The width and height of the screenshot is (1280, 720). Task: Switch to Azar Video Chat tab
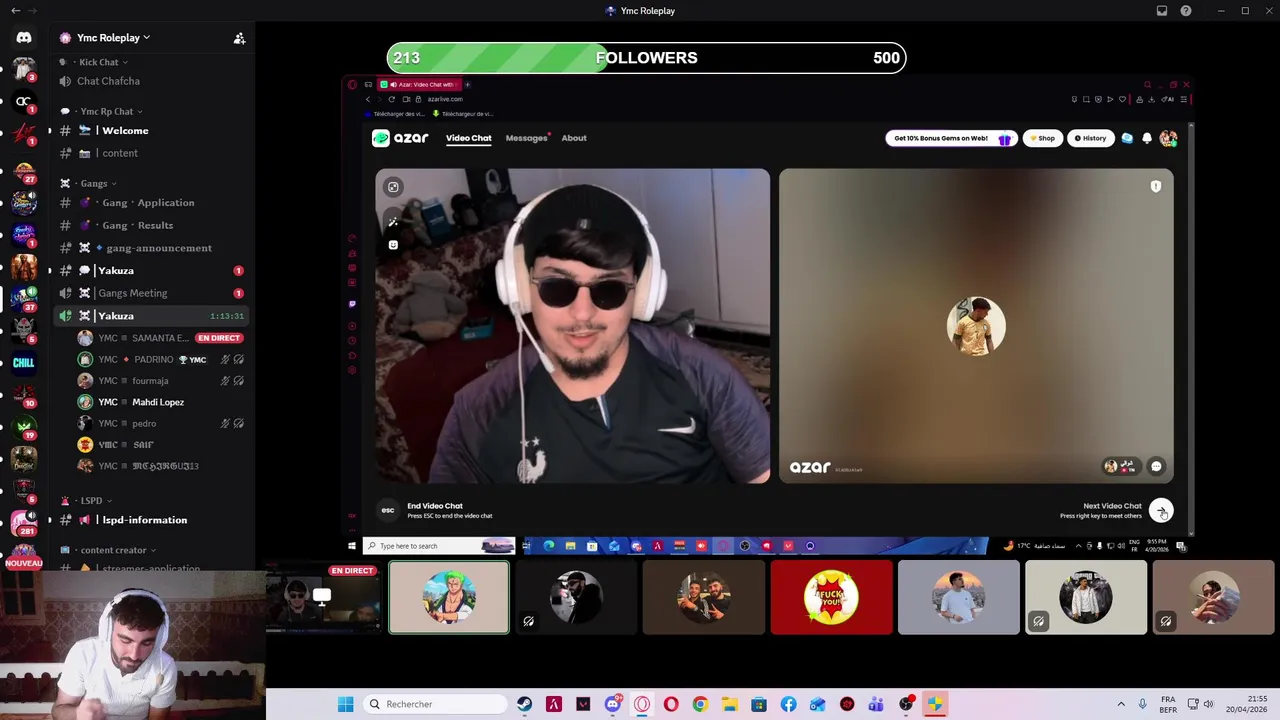click(x=468, y=138)
